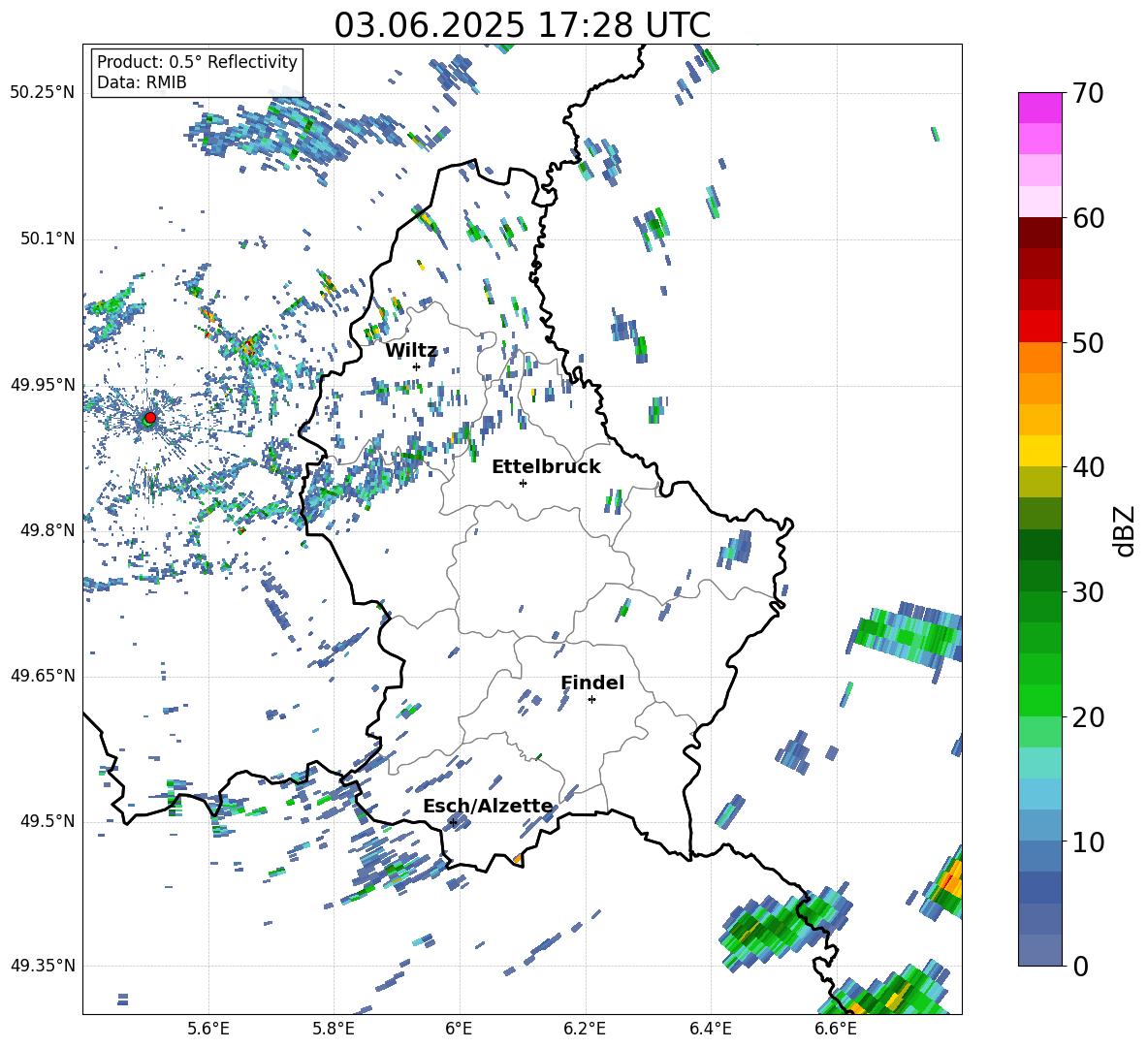The image size is (1148, 1048).
Task: Click the dBZ colorbar axis label
Action: (x=1126, y=530)
